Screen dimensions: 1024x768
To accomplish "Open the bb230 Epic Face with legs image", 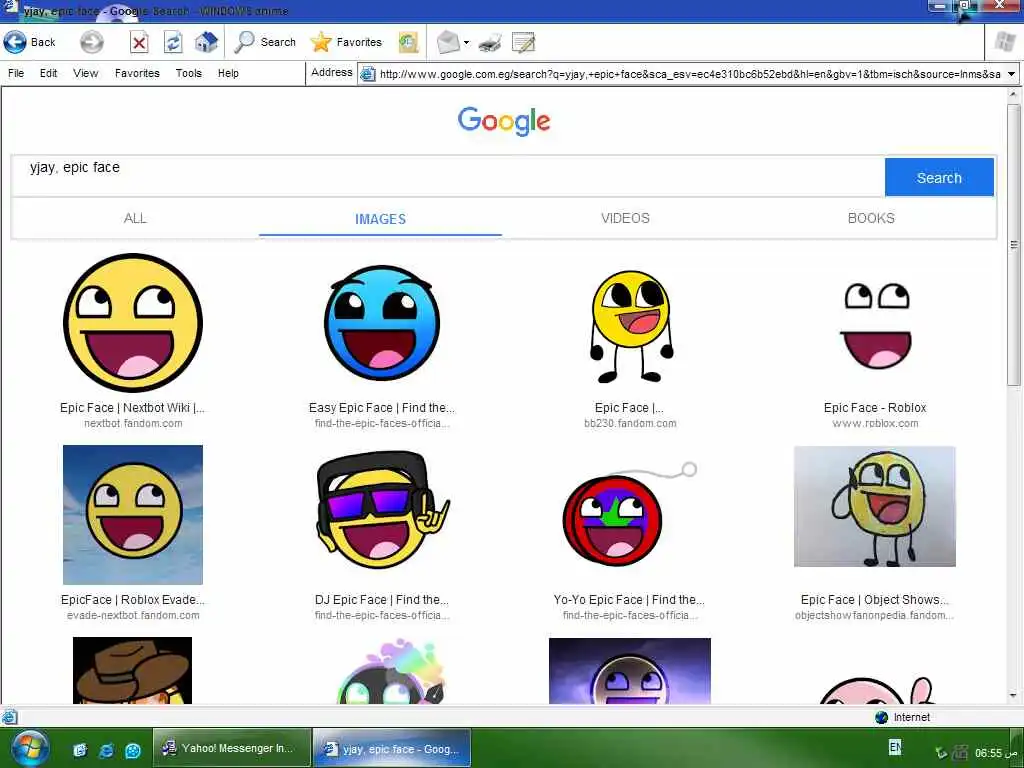I will tap(630, 326).
